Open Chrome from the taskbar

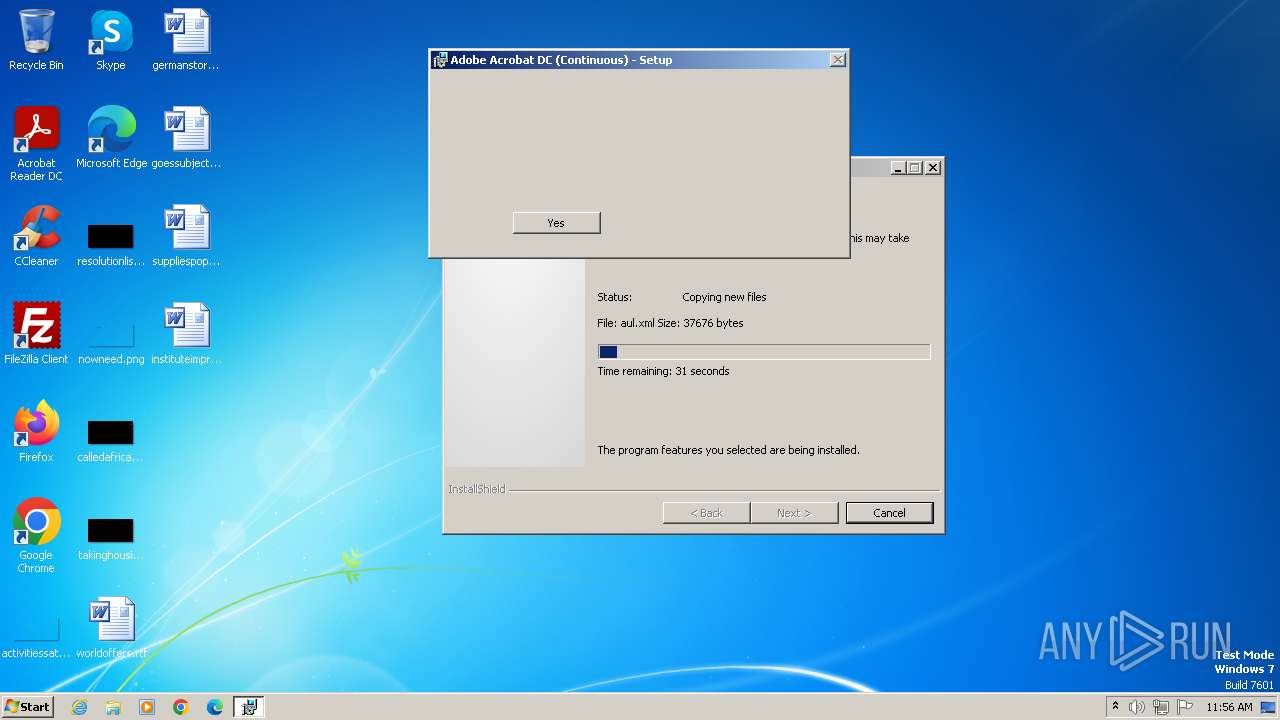pyautogui.click(x=181, y=707)
